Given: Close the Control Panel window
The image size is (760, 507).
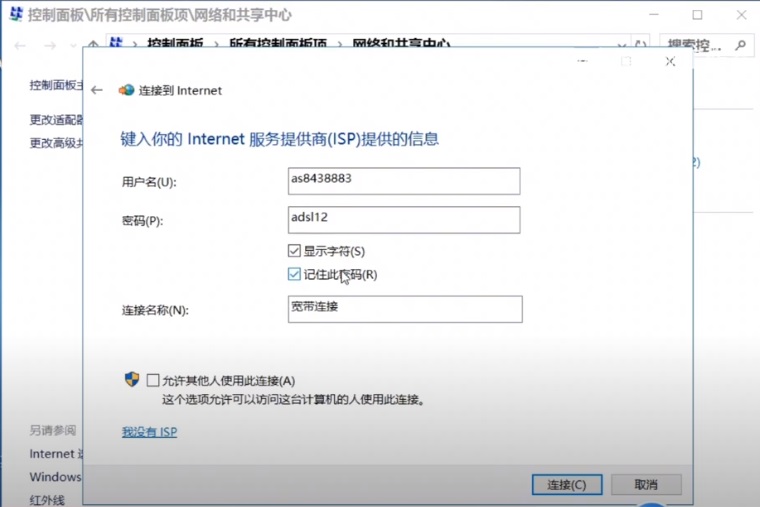Looking at the screenshot, I should (741, 15).
